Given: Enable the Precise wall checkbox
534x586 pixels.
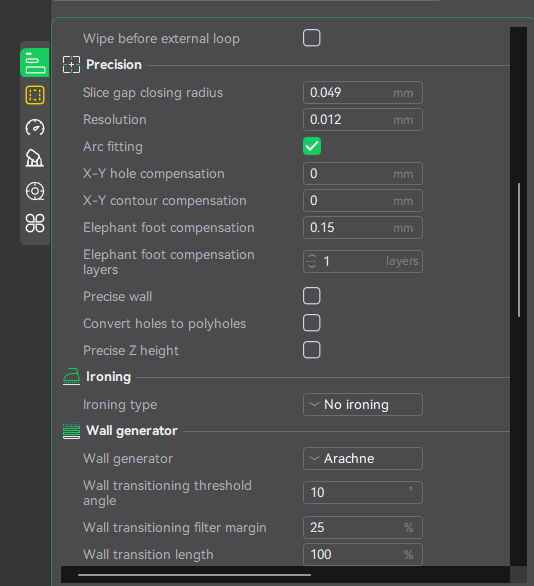Looking at the screenshot, I should coord(312,296).
